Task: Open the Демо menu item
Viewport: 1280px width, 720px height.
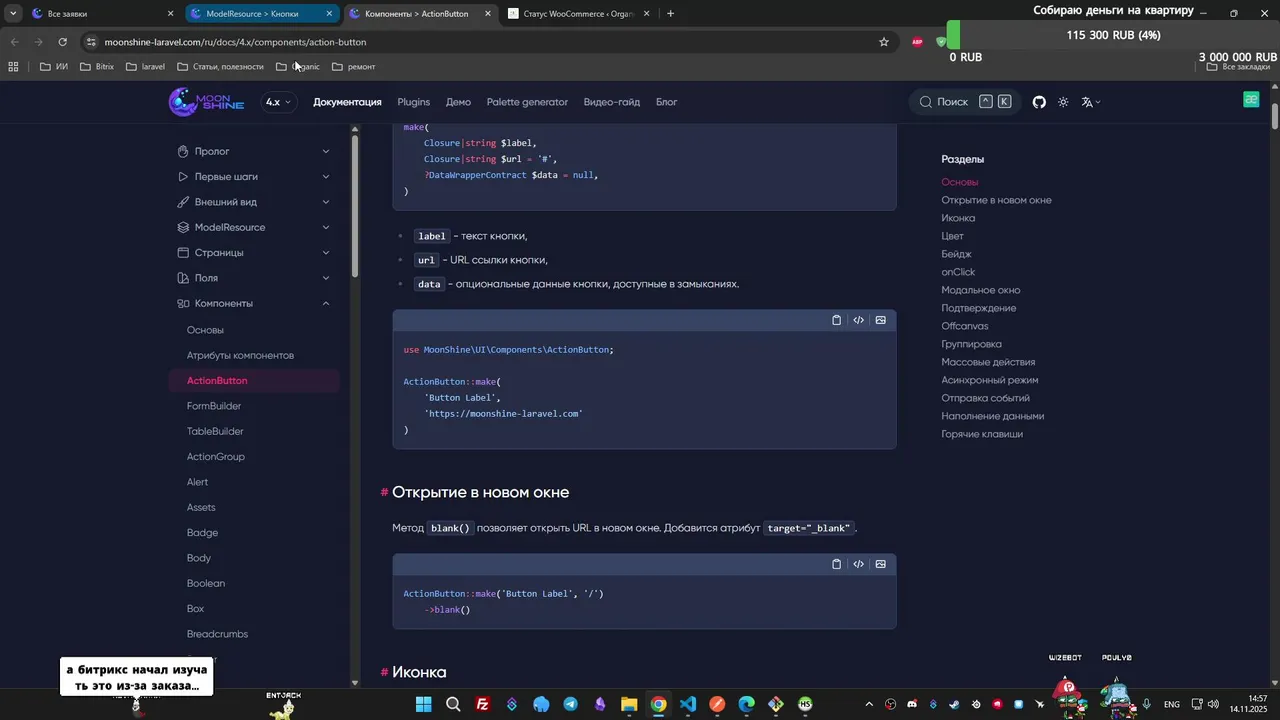Action: 458,102
